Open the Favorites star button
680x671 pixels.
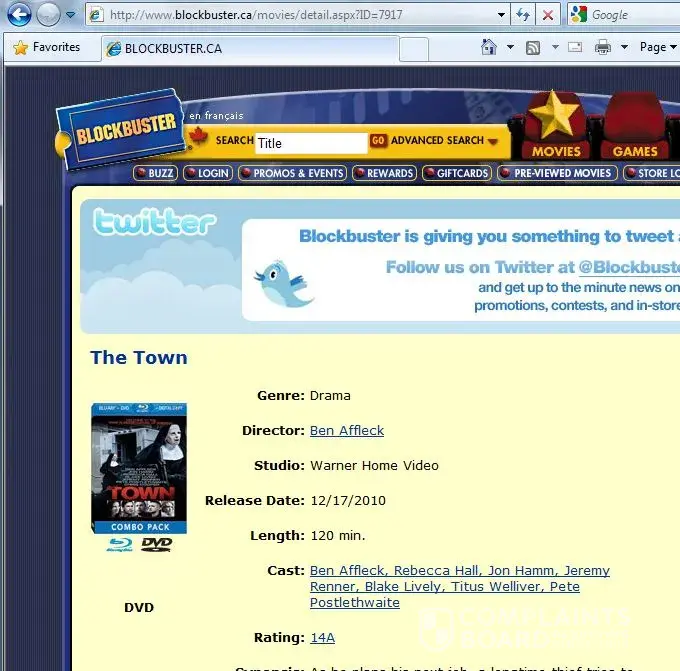coord(46,47)
